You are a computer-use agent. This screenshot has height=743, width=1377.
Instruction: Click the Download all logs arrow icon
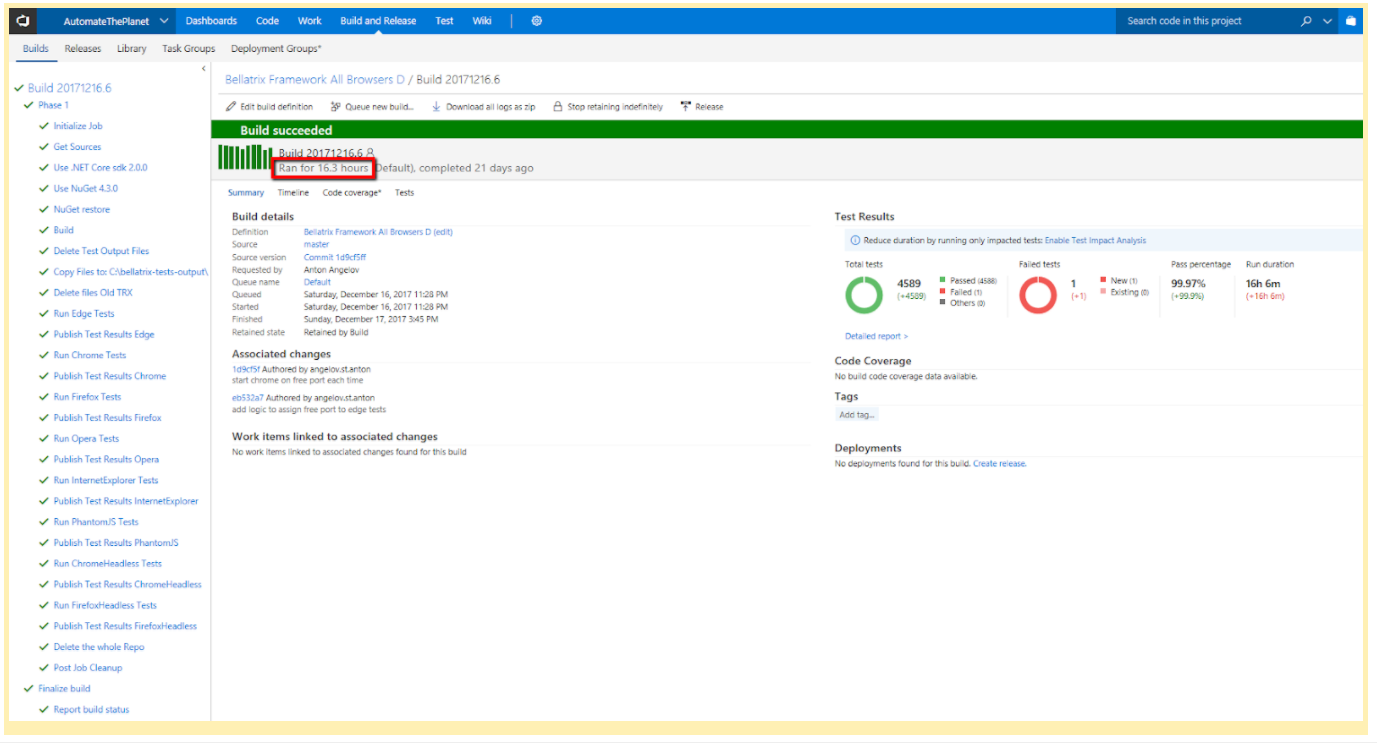(436, 107)
